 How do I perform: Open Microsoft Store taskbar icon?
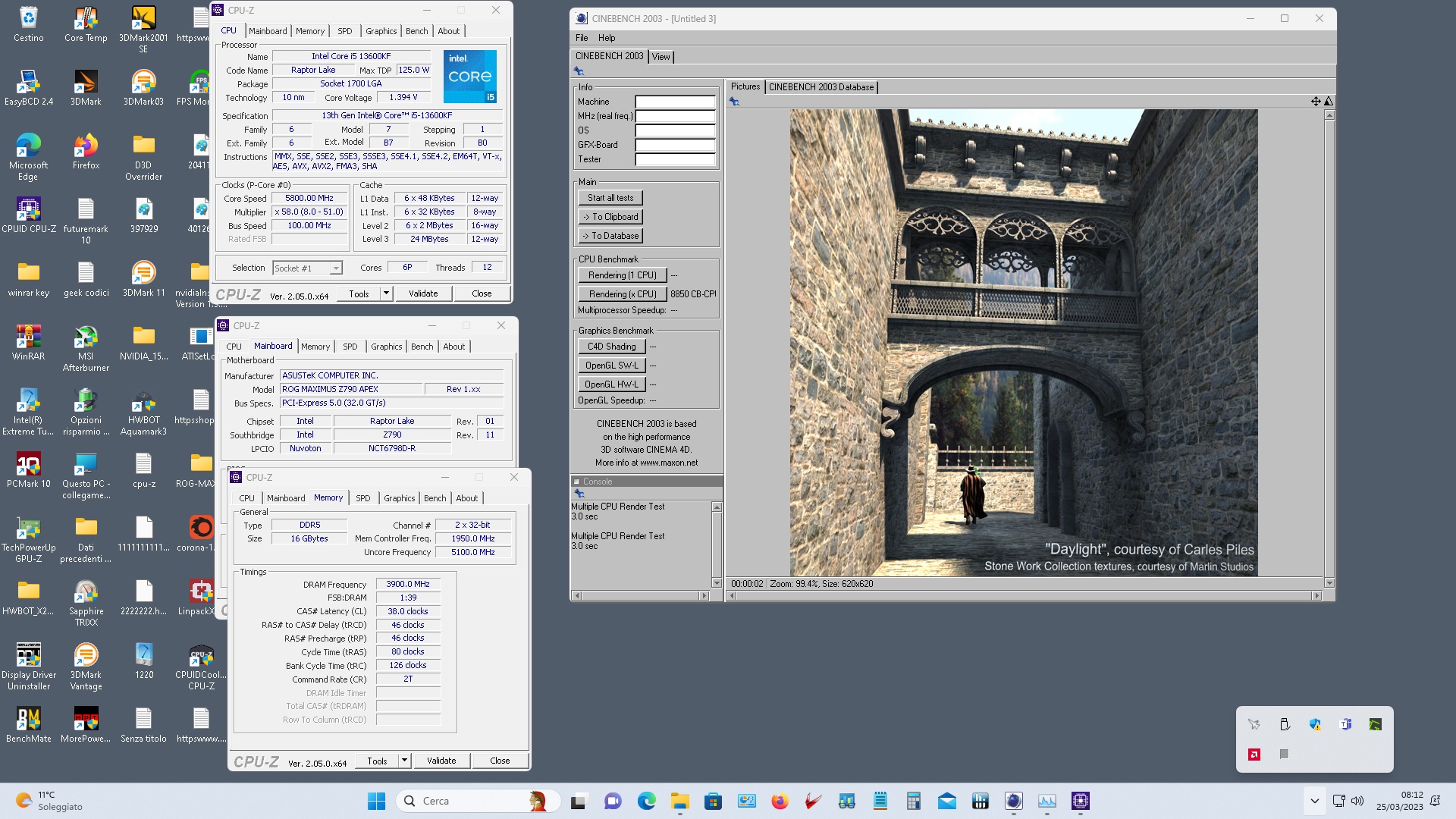tap(713, 801)
